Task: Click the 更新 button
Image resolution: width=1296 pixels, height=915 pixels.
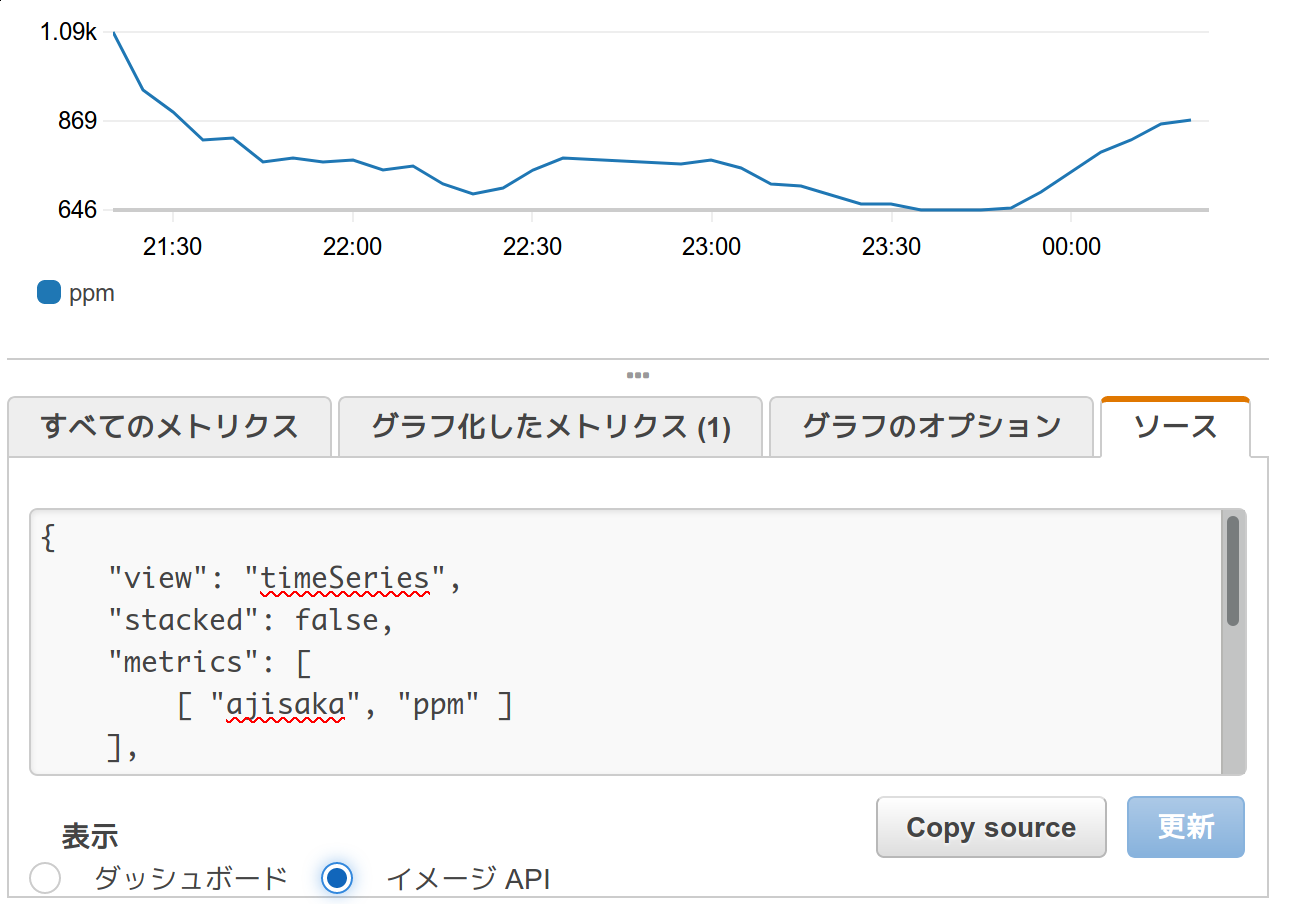Action: point(1185,827)
